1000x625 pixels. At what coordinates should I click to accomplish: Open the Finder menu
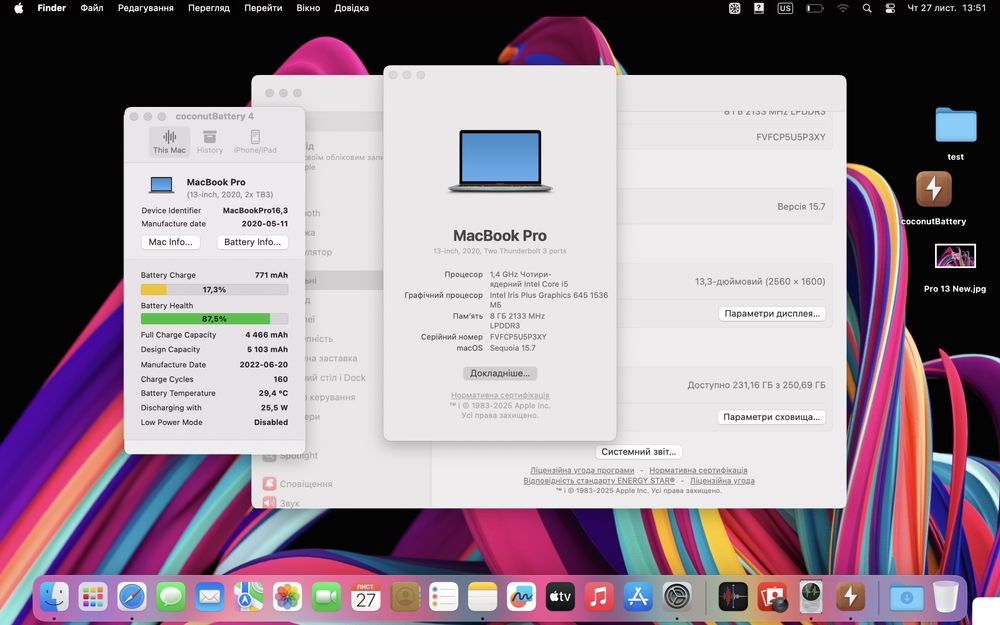point(52,8)
